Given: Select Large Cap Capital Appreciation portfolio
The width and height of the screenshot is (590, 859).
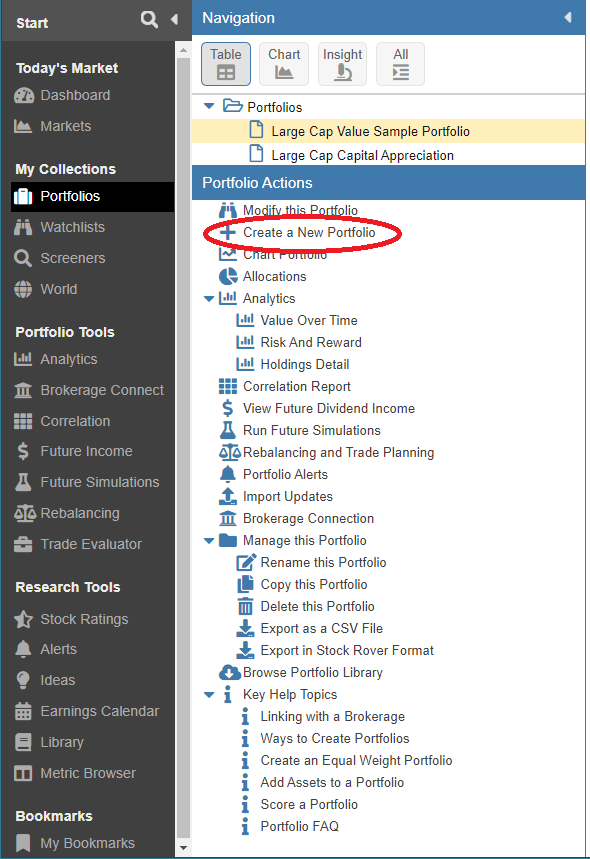Looking at the screenshot, I should point(362,156).
